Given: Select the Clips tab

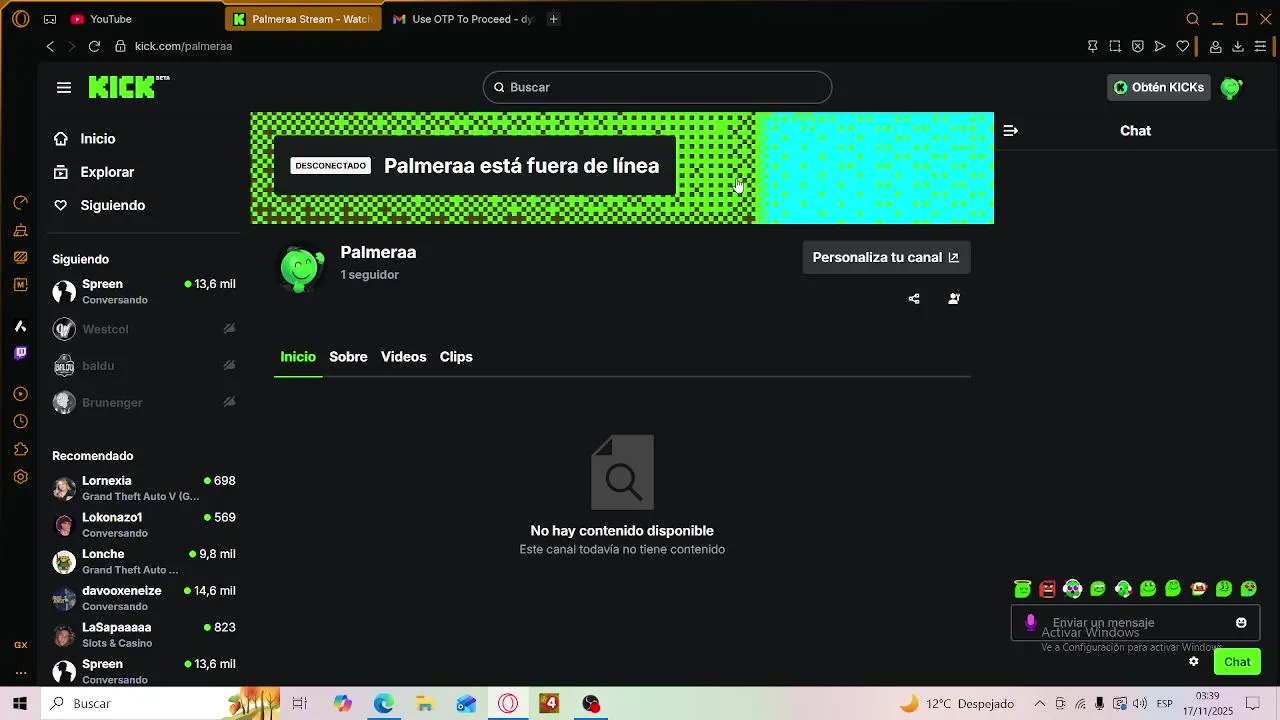Looking at the screenshot, I should pyautogui.click(x=456, y=357).
